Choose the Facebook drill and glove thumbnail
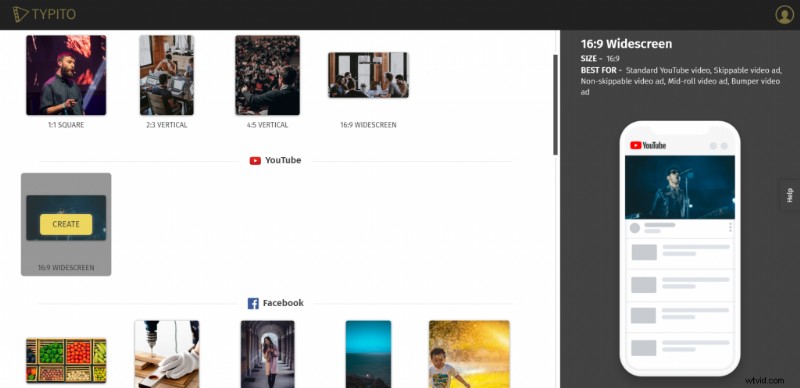800x388 pixels. [x=167, y=354]
